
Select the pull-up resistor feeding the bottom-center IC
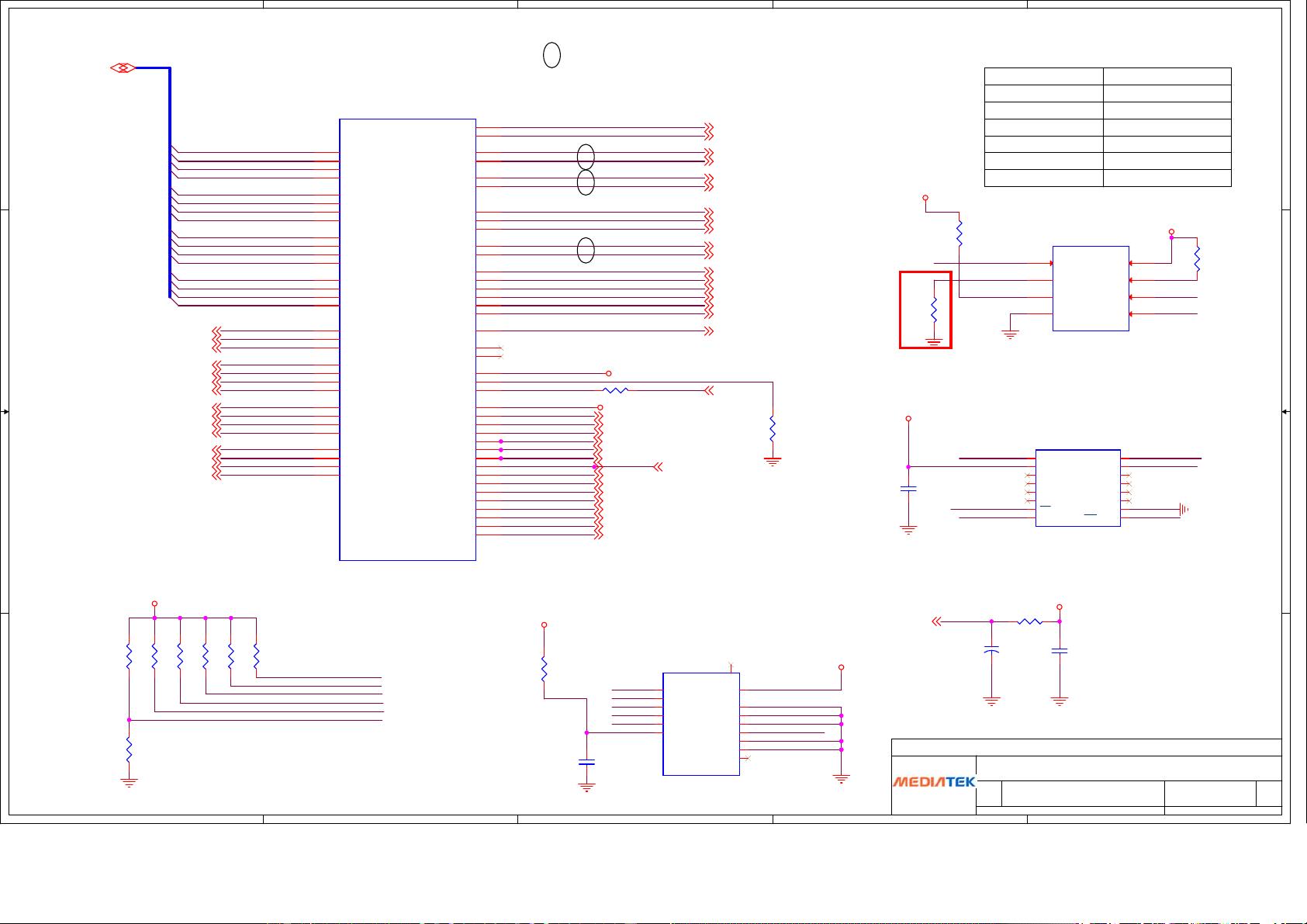pyautogui.click(x=544, y=670)
